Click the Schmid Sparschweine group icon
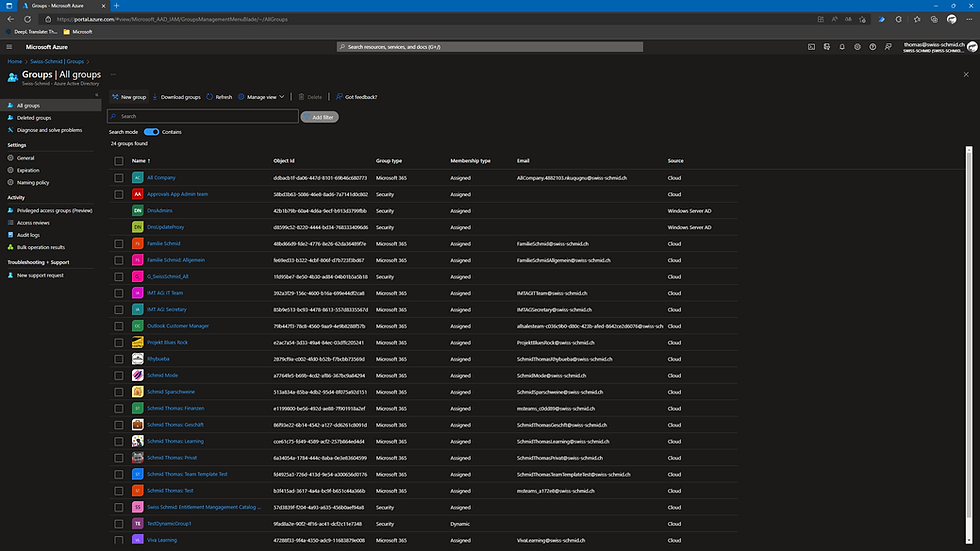980x551 pixels. (138, 392)
